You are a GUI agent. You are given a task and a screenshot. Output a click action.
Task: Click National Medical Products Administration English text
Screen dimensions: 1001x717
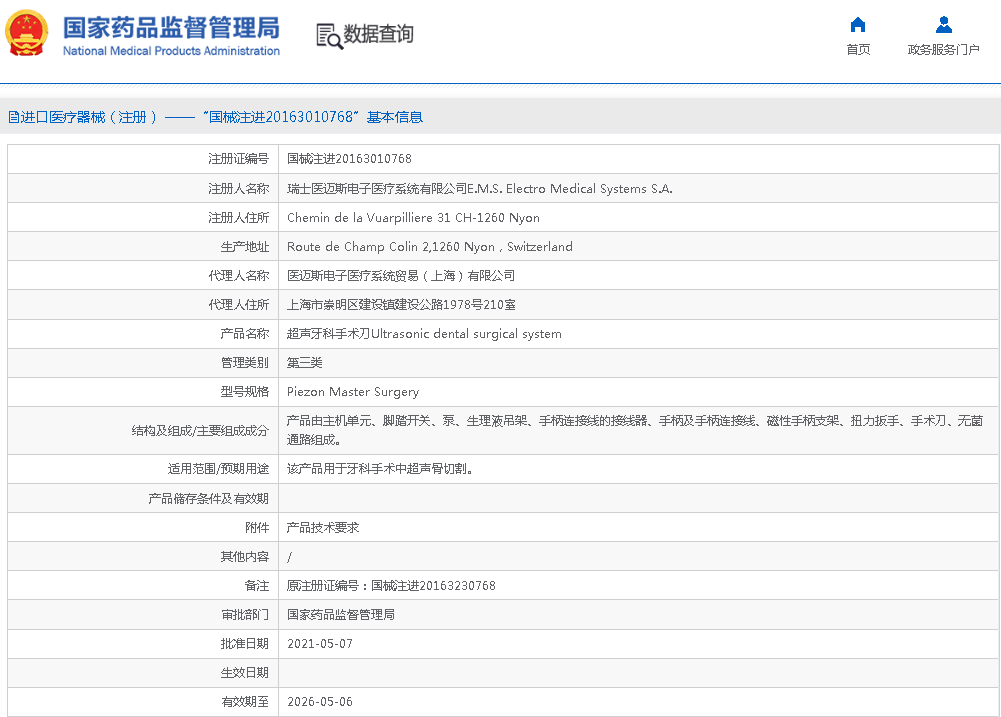[171, 51]
